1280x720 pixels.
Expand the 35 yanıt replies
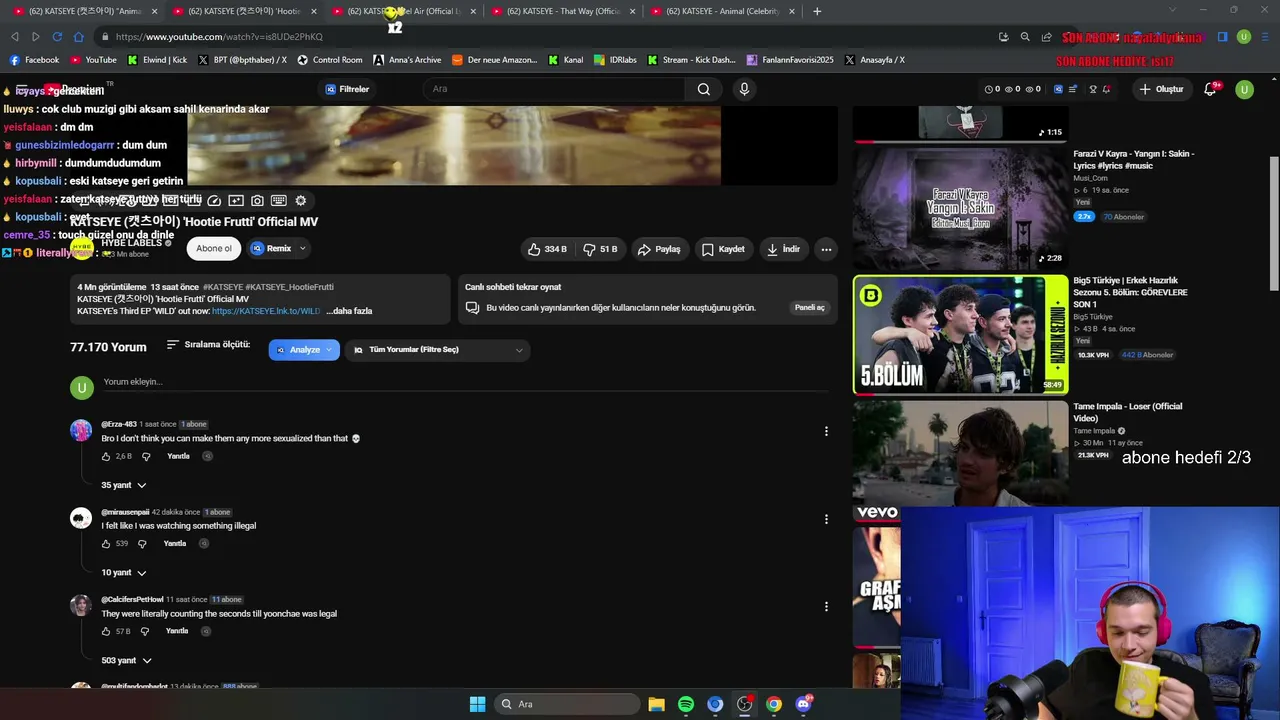[x=124, y=485]
